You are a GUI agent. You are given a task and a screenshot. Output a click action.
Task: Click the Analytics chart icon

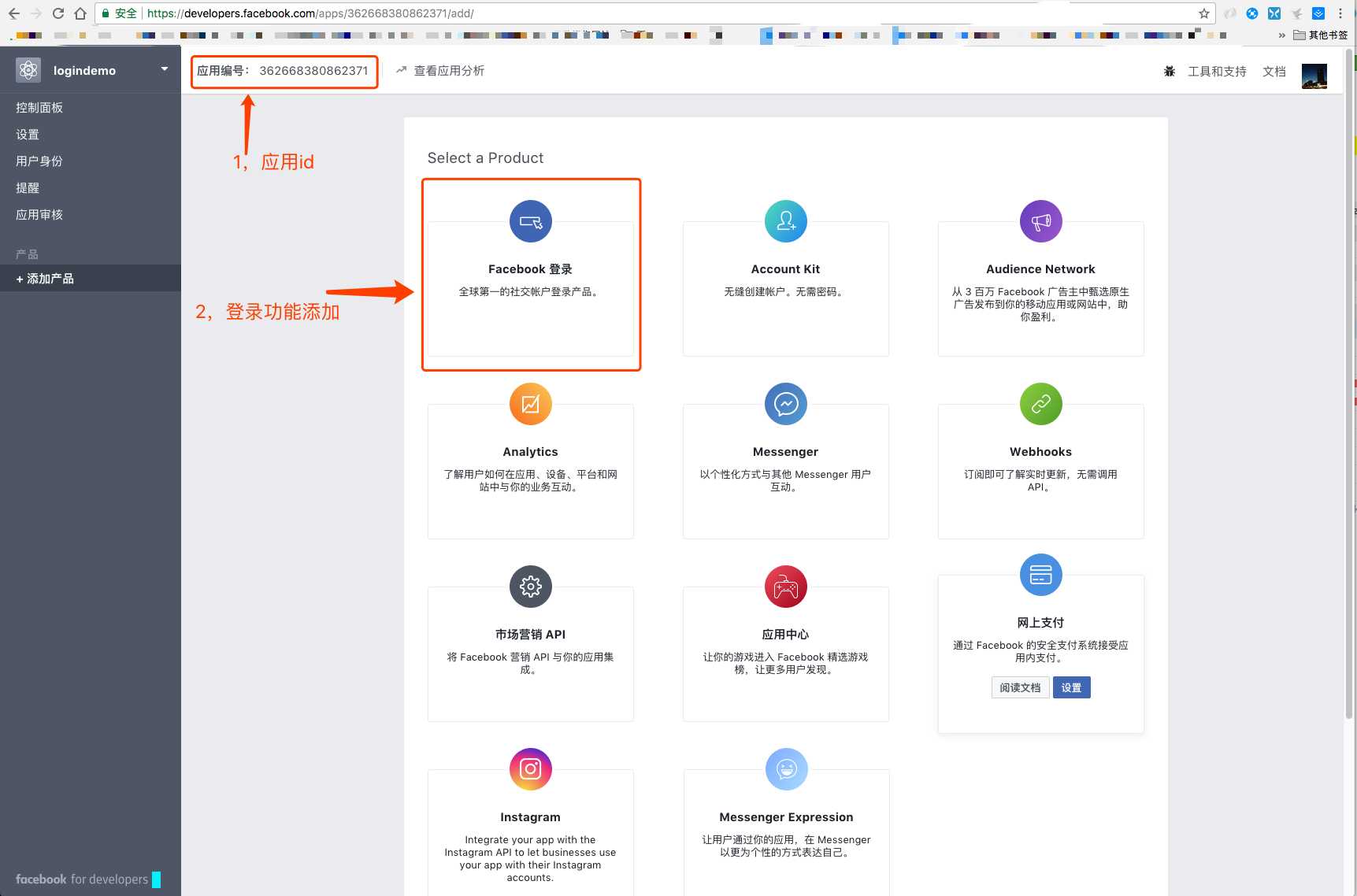point(531,404)
